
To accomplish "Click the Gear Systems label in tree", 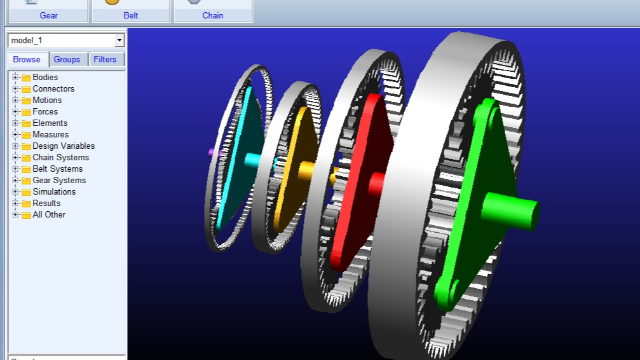I will pos(59,180).
